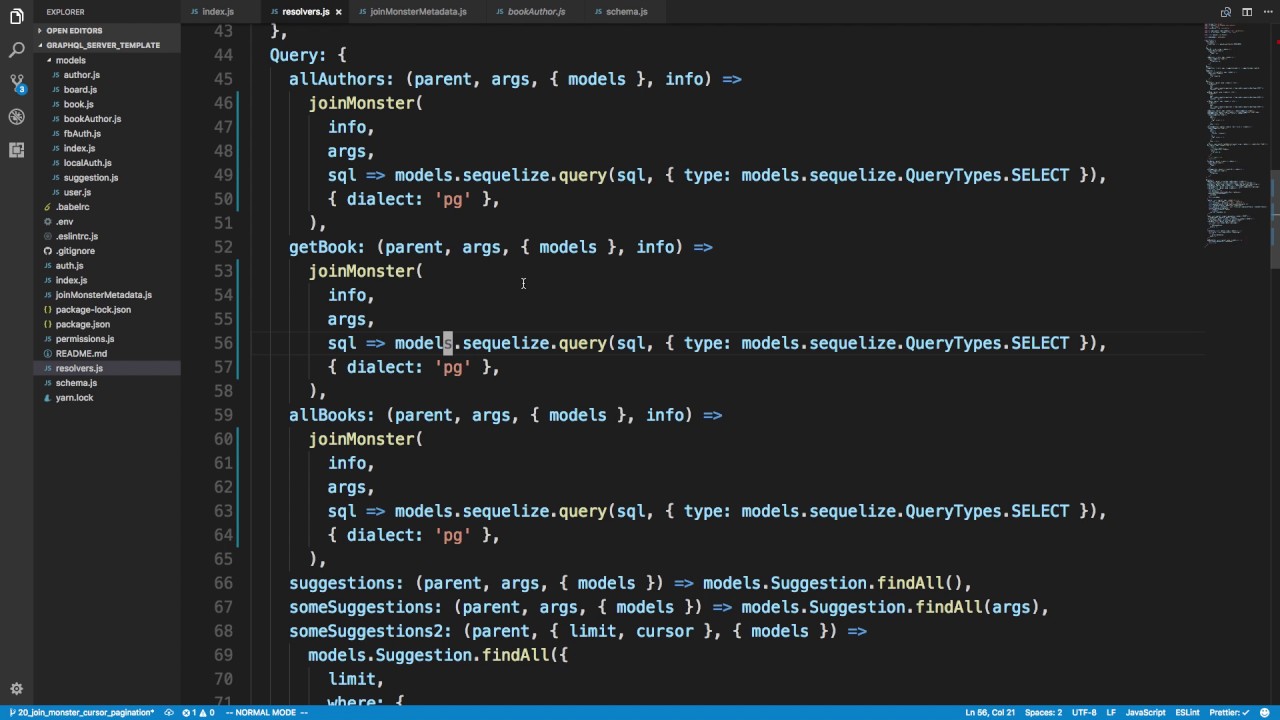Viewport: 1280px width, 720px height.
Task: Open book.js in models folder
Action: coord(78,104)
